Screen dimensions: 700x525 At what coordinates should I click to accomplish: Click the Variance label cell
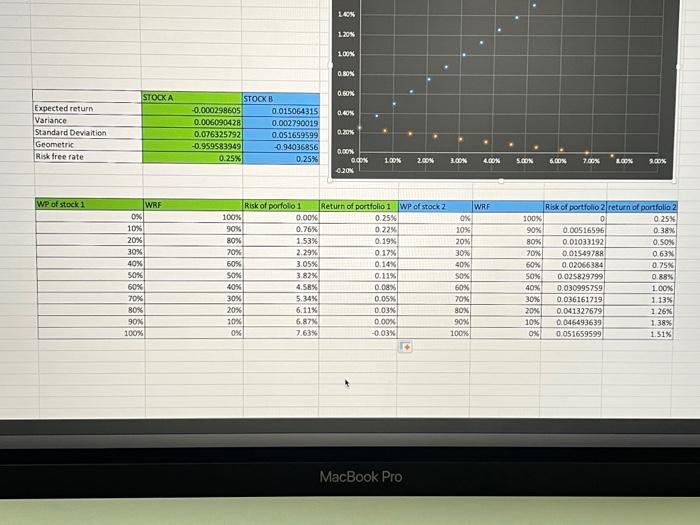click(87, 121)
